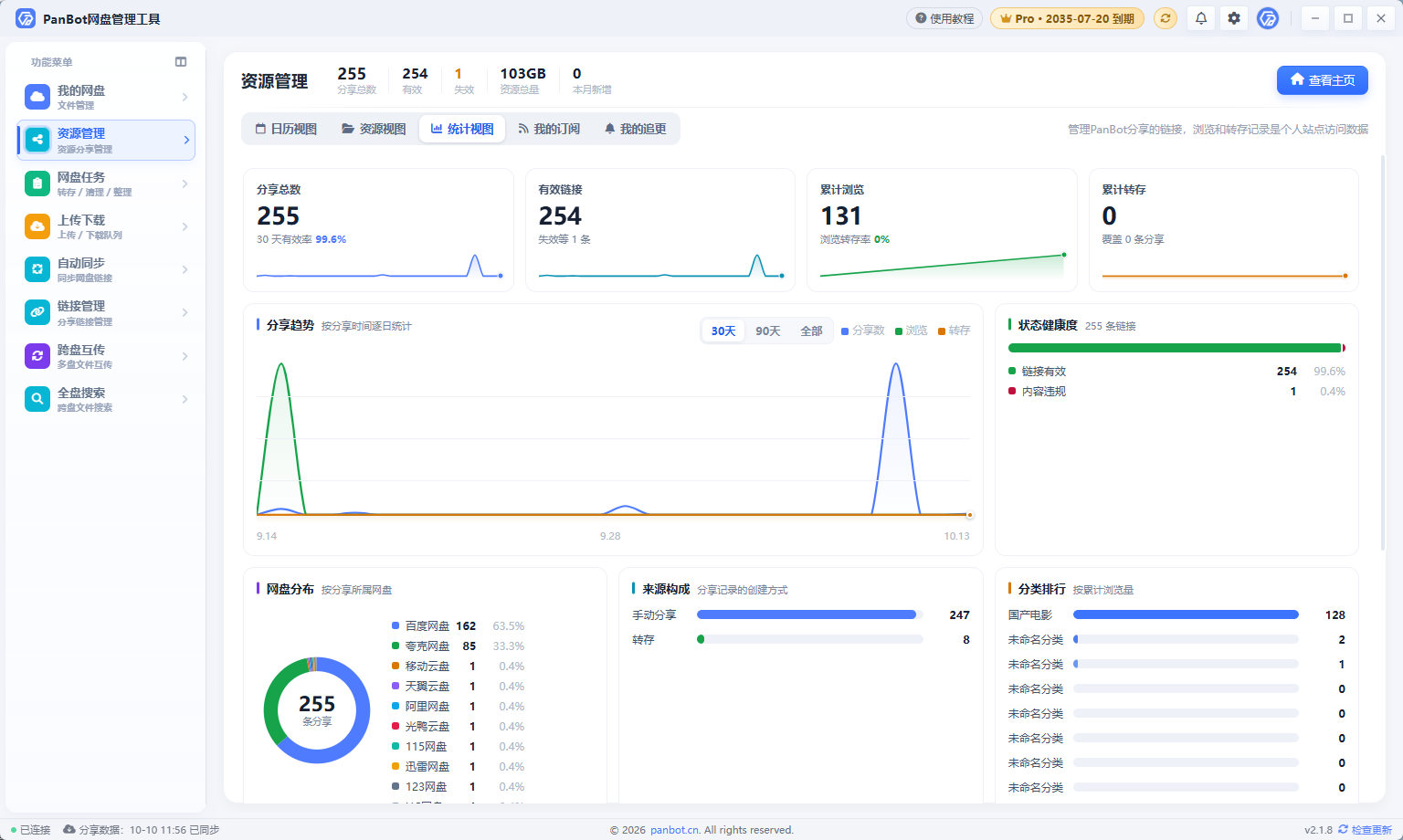The width and height of the screenshot is (1403, 840).
Task: Toggle 浏览 series in trend legend
Action: pyautogui.click(x=912, y=331)
